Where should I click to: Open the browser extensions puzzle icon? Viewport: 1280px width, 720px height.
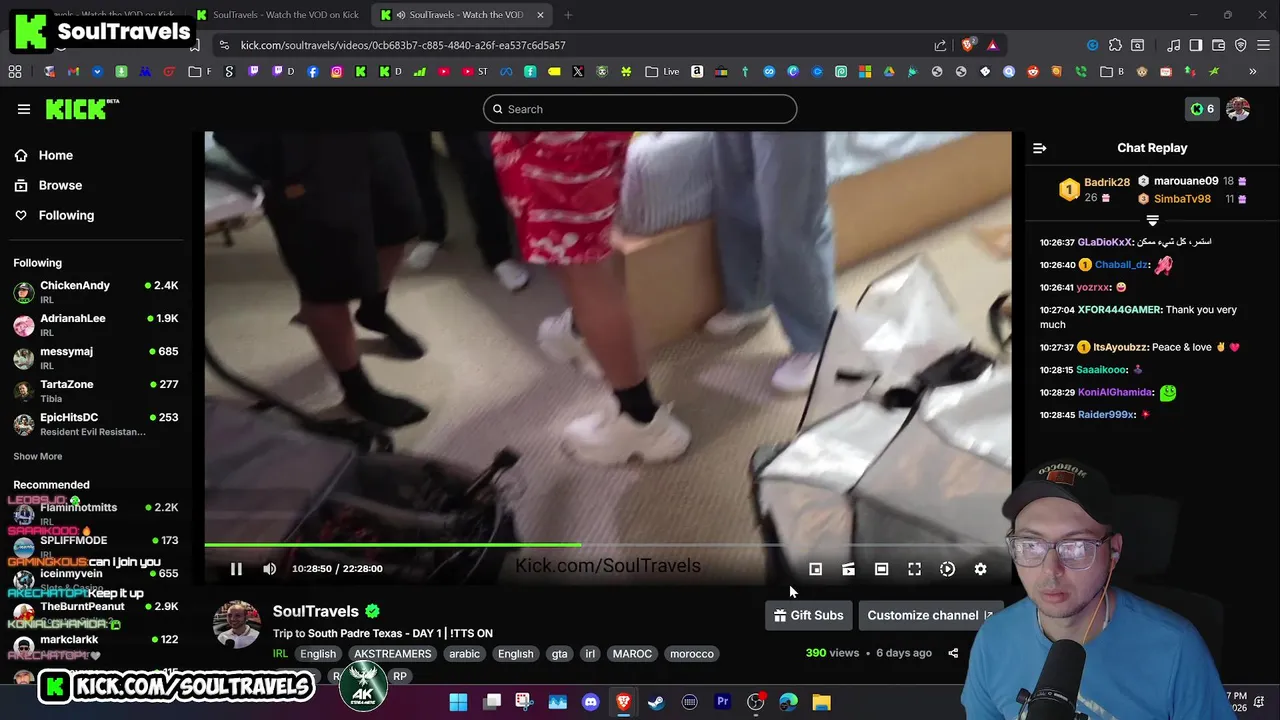click(x=1115, y=45)
